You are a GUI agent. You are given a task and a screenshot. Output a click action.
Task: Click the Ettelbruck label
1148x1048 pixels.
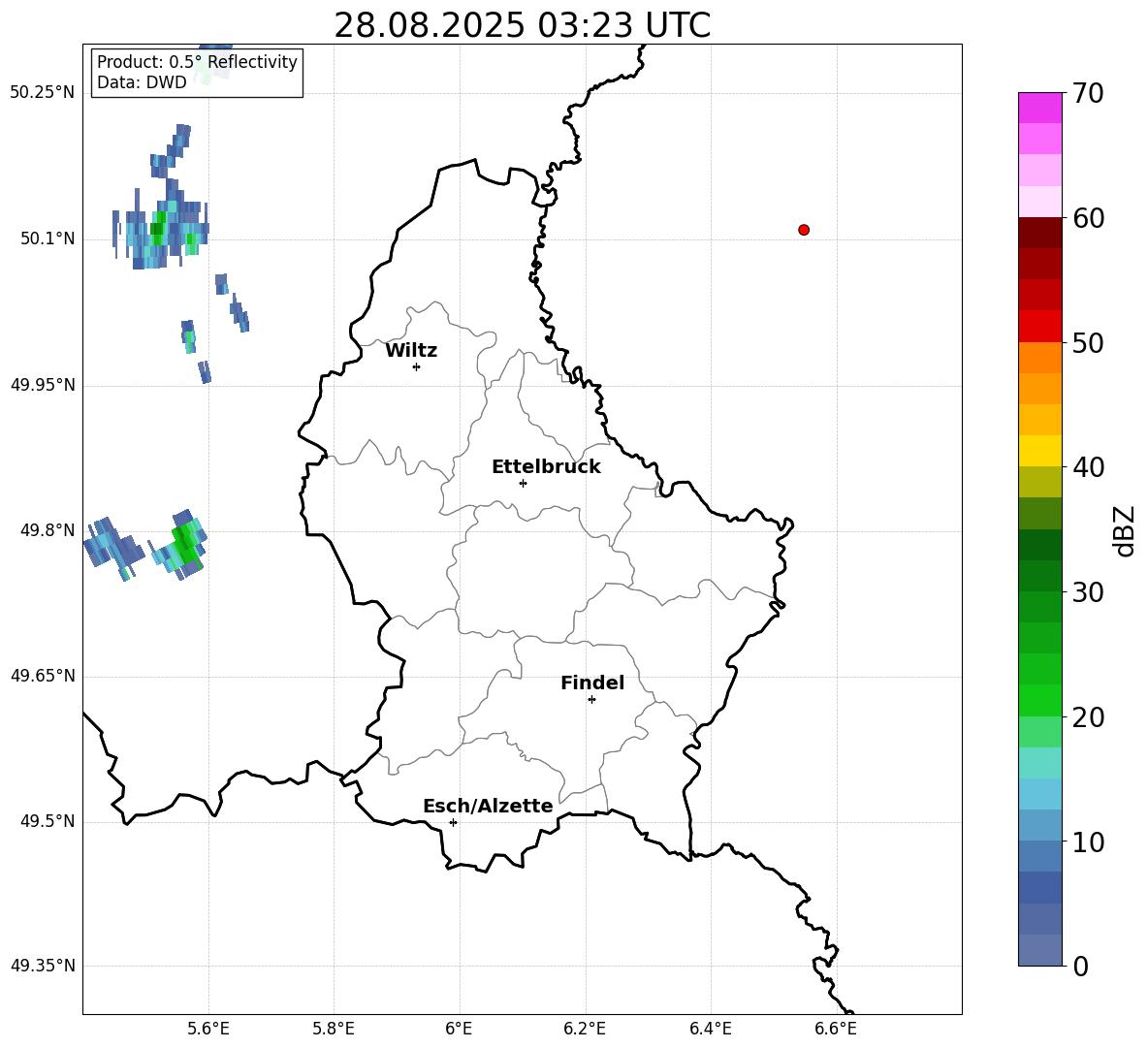pos(546,467)
